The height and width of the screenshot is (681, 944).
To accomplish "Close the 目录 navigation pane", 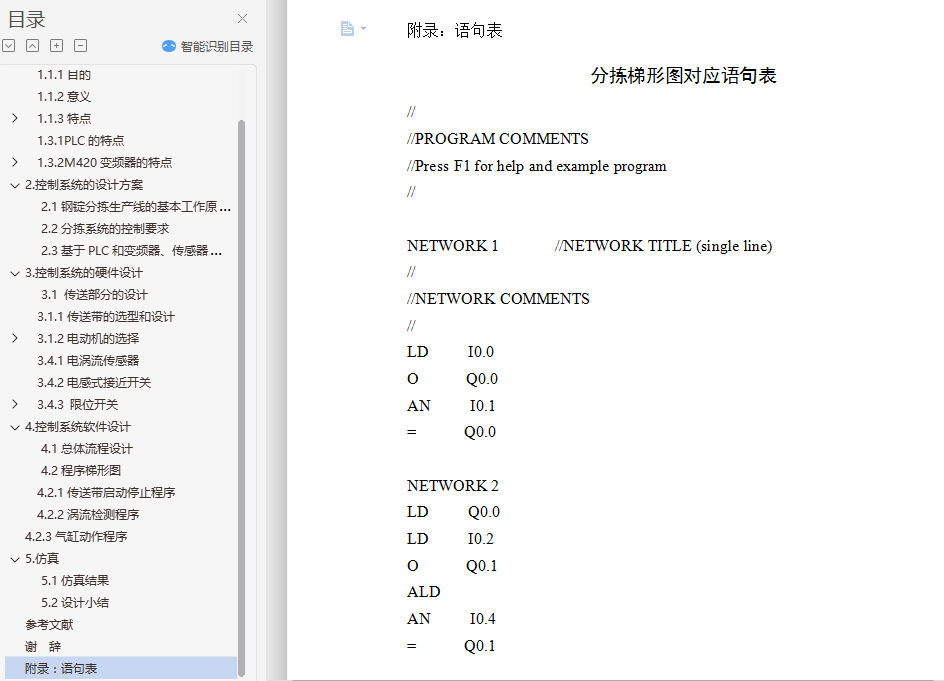I will pyautogui.click(x=242, y=19).
